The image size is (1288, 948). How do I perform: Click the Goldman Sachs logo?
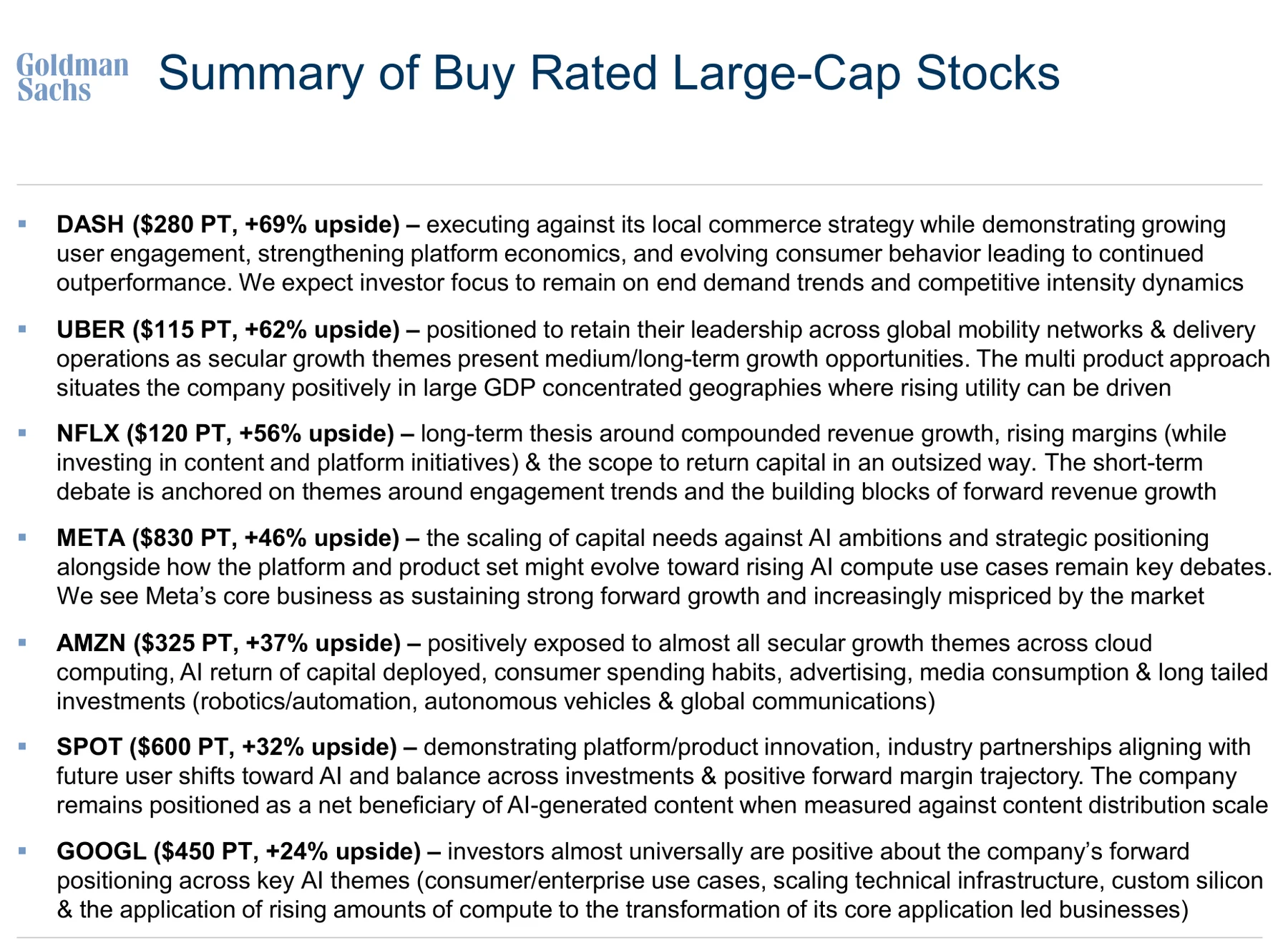coord(72,77)
